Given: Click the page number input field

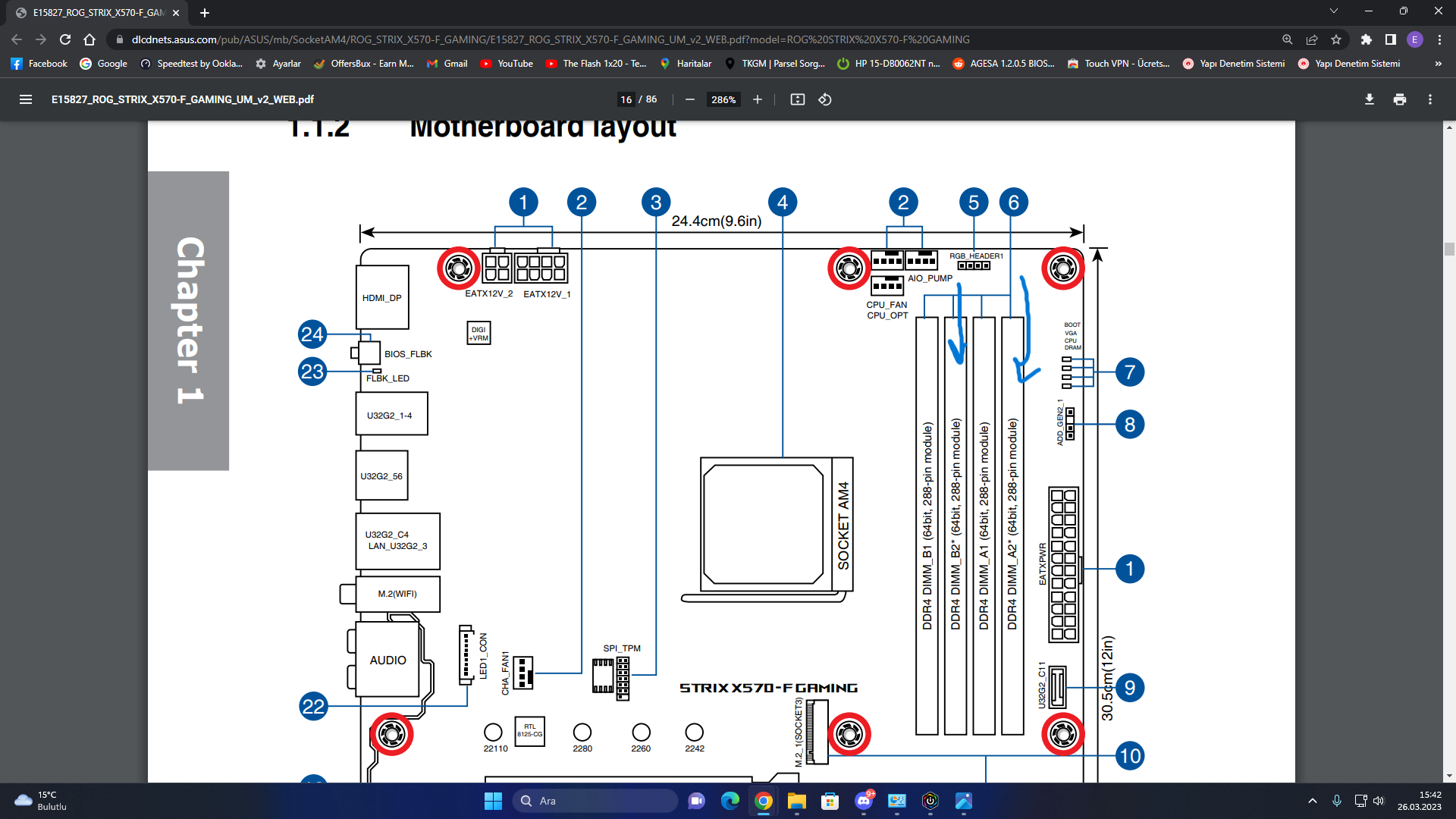Looking at the screenshot, I should click(626, 99).
